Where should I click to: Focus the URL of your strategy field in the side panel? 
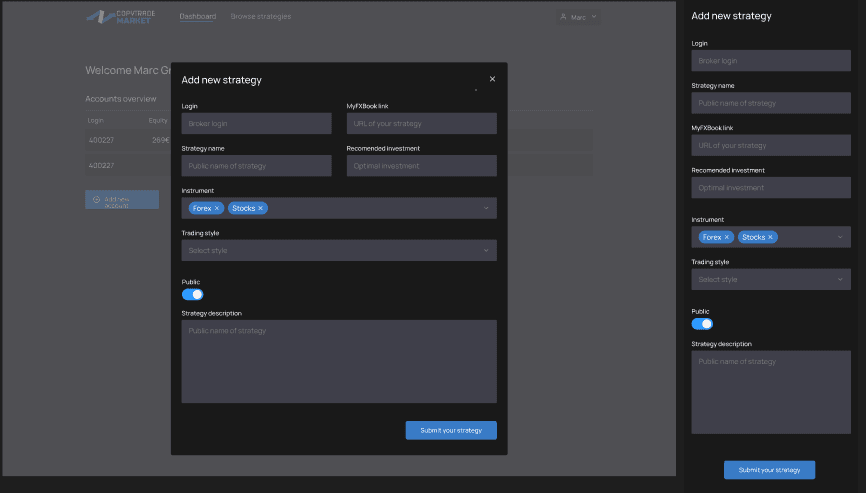770,145
